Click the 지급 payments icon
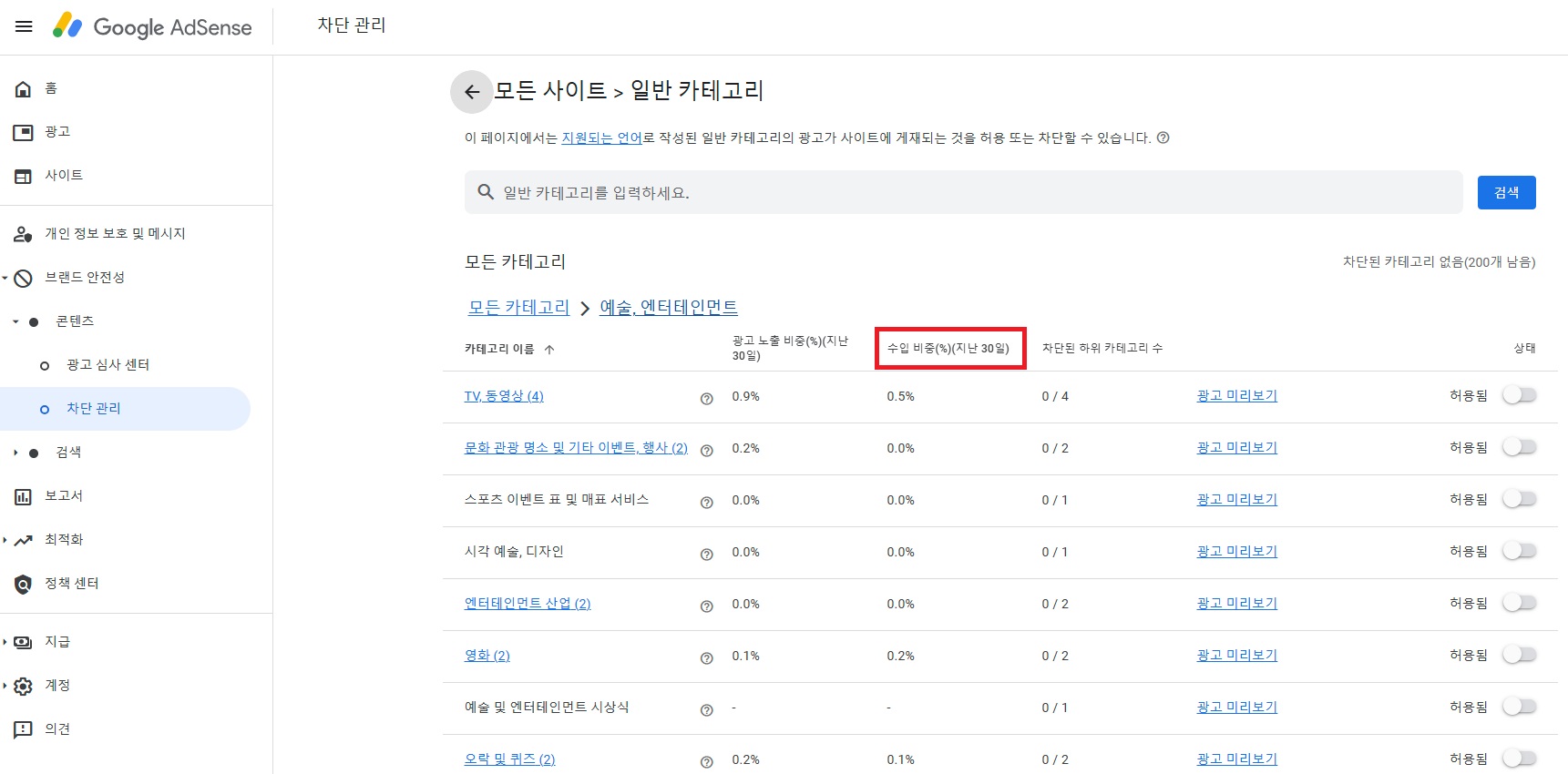Image resolution: width=1568 pixels, height=774 pixels. [23, 642]
